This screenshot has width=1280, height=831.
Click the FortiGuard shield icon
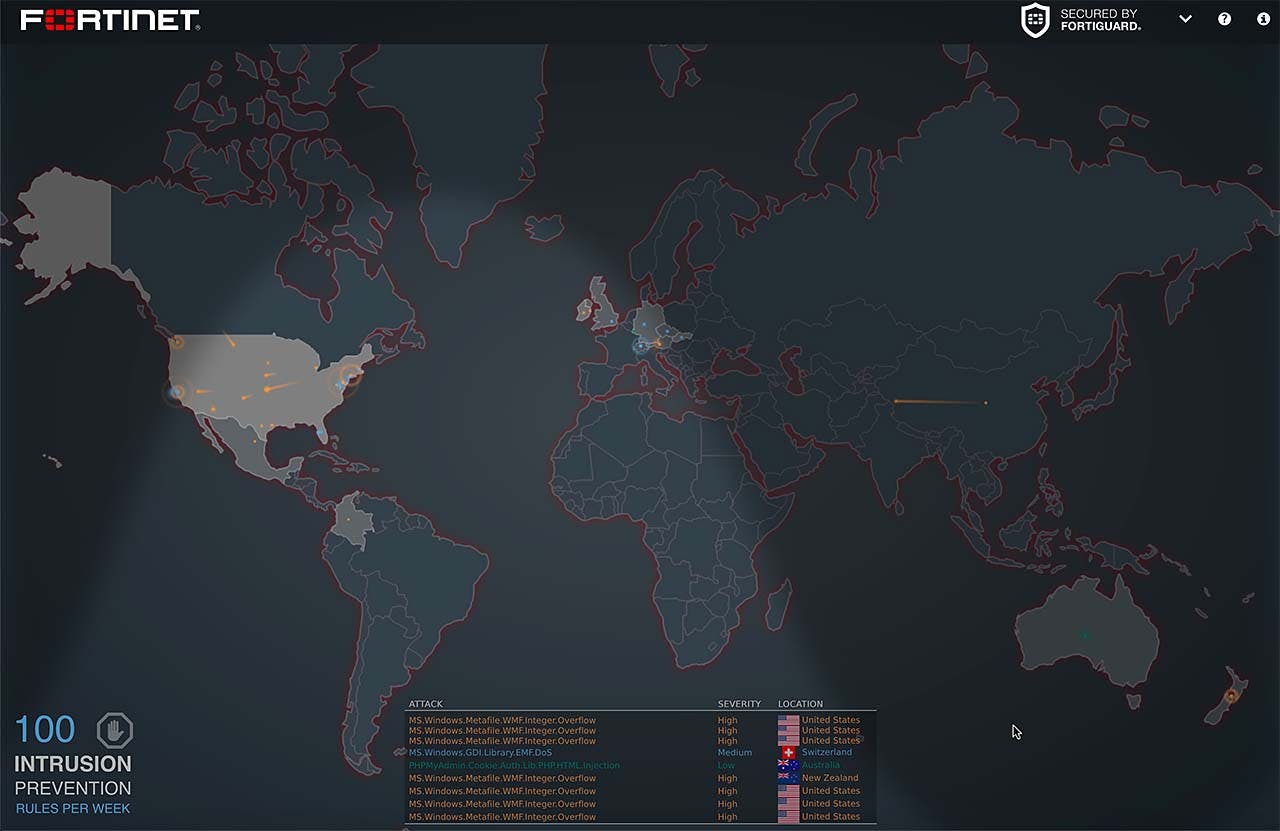pyautogui.click(x=1035, y=20)
